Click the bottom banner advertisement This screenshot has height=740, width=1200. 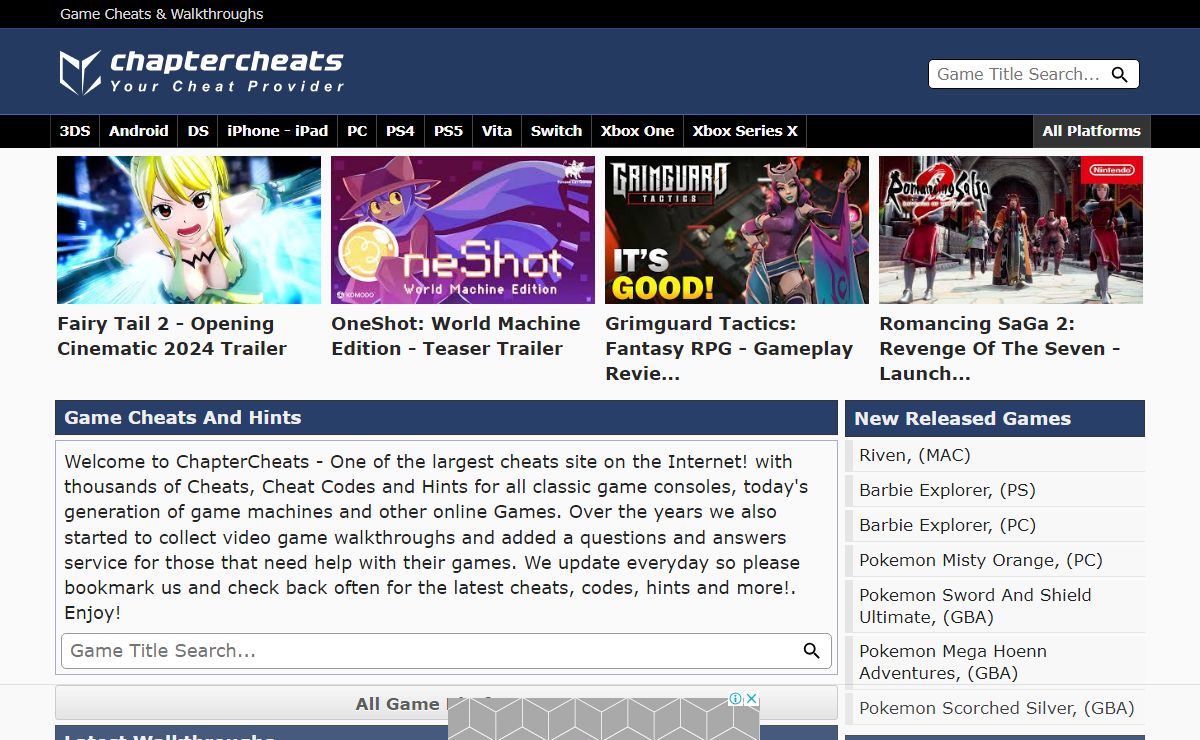pyautogui.click(x=604, y=718)
